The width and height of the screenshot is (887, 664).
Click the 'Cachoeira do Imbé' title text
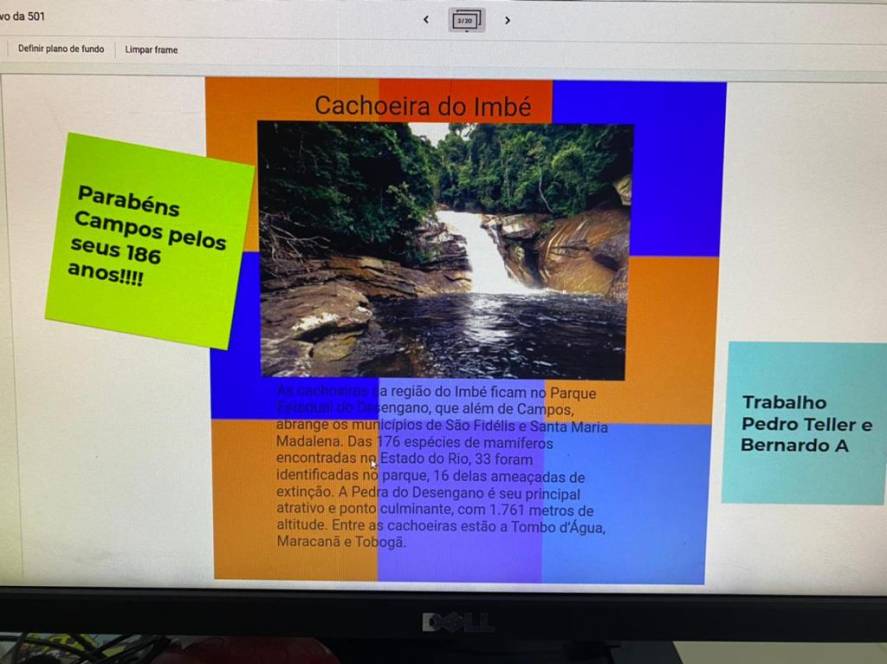pyautogui.click(x=422, y=106)
